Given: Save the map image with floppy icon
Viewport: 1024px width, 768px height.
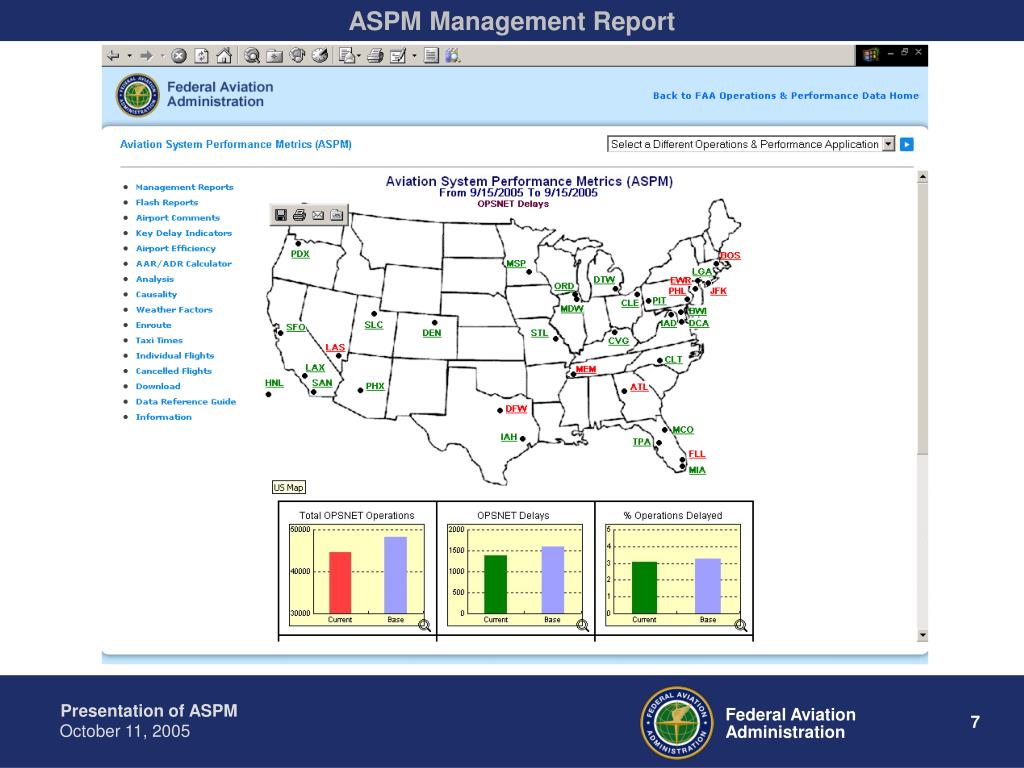Looking at the screenshot, I should click(281, 215).
